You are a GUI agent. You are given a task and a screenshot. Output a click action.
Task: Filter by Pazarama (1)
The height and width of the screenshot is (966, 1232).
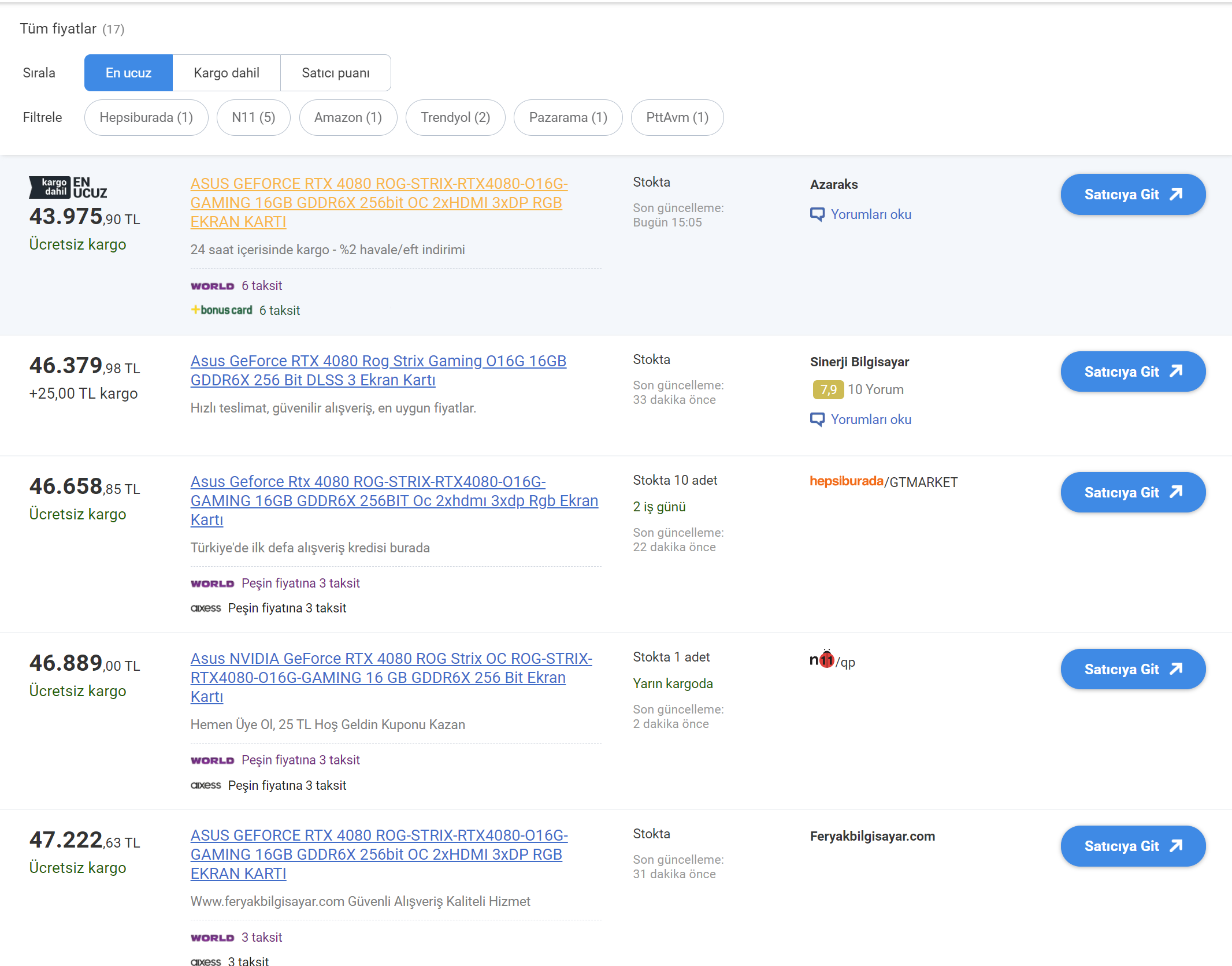click(568, 117)
